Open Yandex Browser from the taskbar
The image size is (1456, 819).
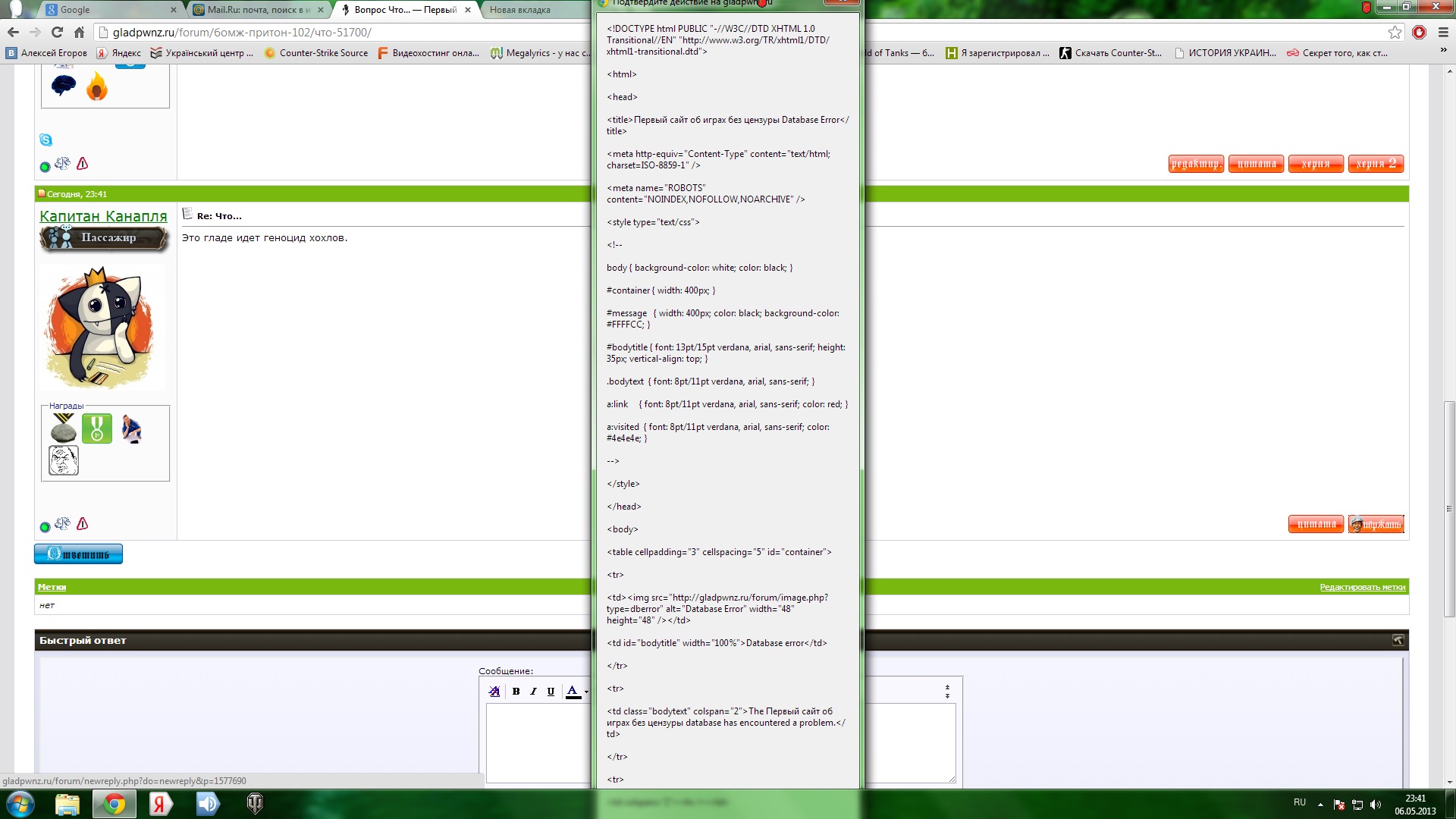pyautogui.click(x=160, y=804)
